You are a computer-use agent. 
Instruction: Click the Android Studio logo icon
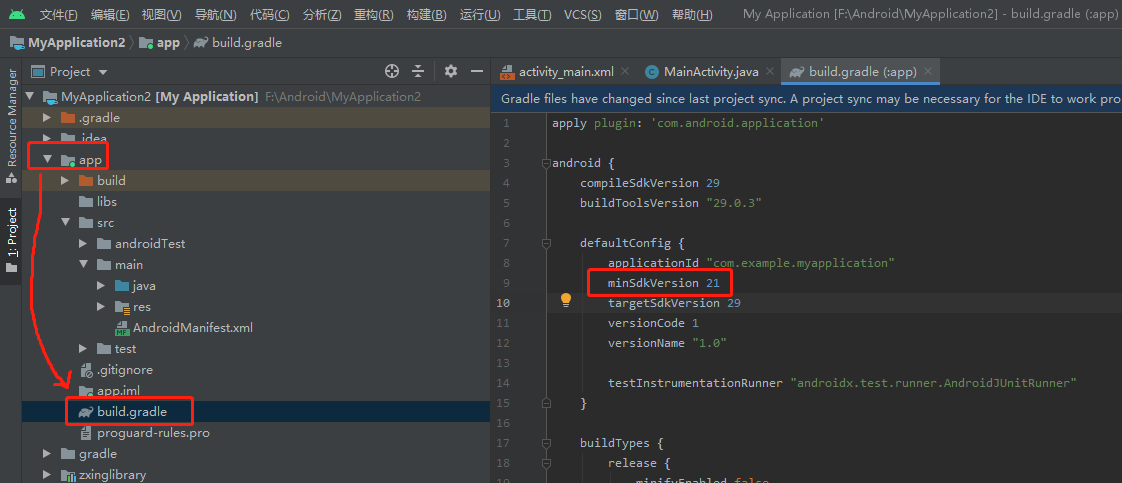coord(16,14)
